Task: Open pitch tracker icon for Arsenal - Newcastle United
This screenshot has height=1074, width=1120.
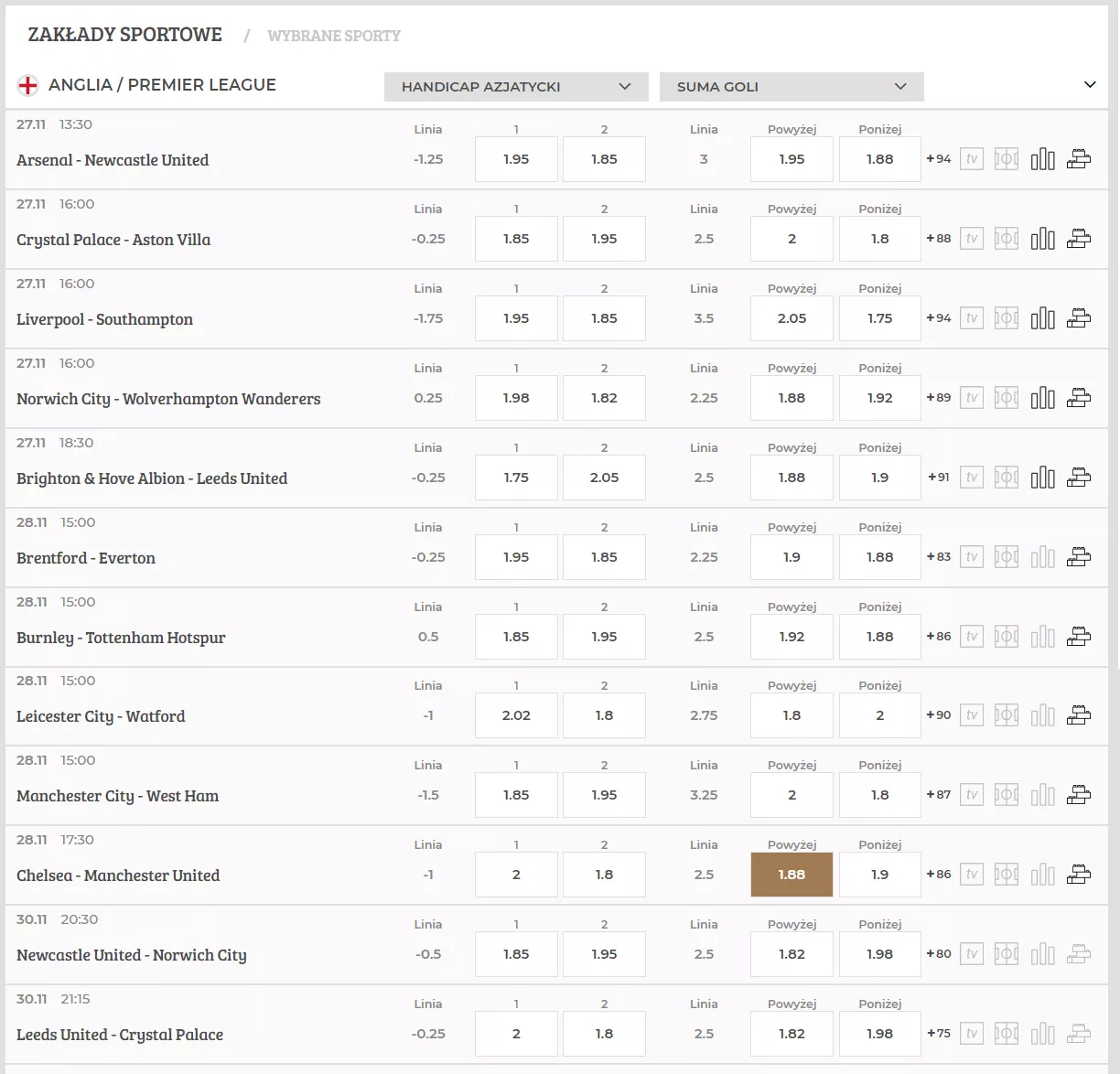Action: click(1007, 159)
